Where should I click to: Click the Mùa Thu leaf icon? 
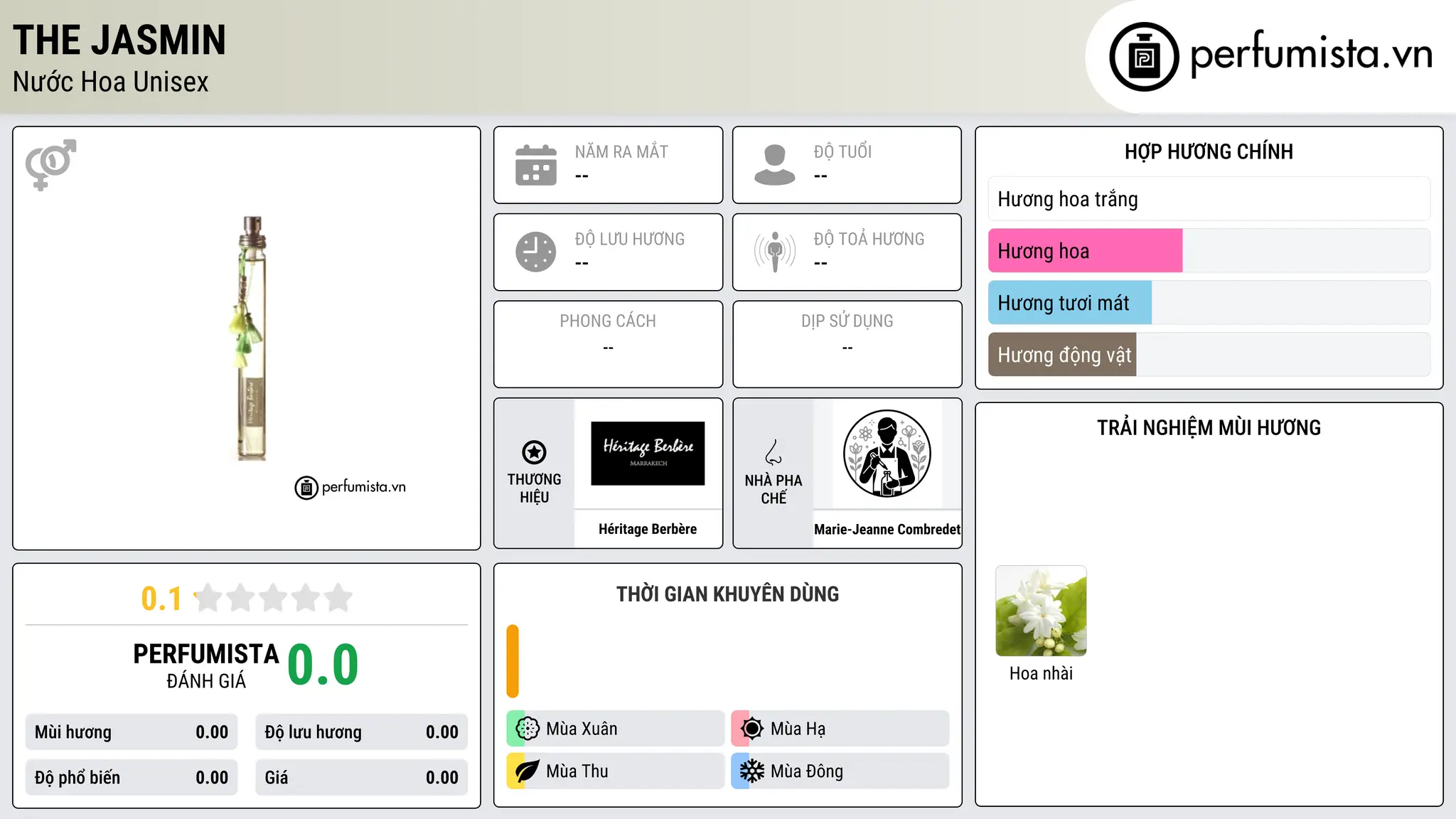tap(528, 771)
